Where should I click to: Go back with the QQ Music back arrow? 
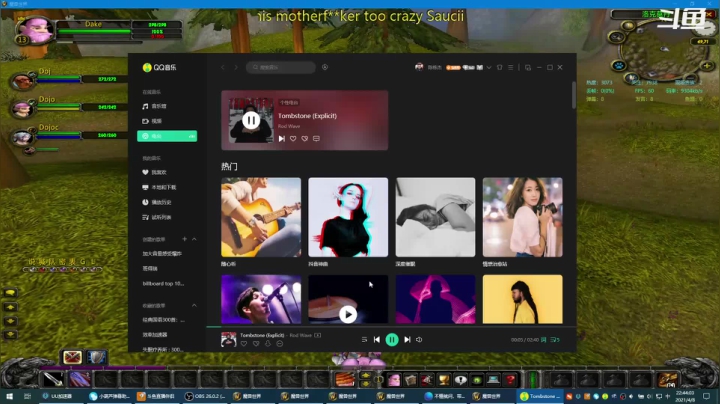point(223,67)
